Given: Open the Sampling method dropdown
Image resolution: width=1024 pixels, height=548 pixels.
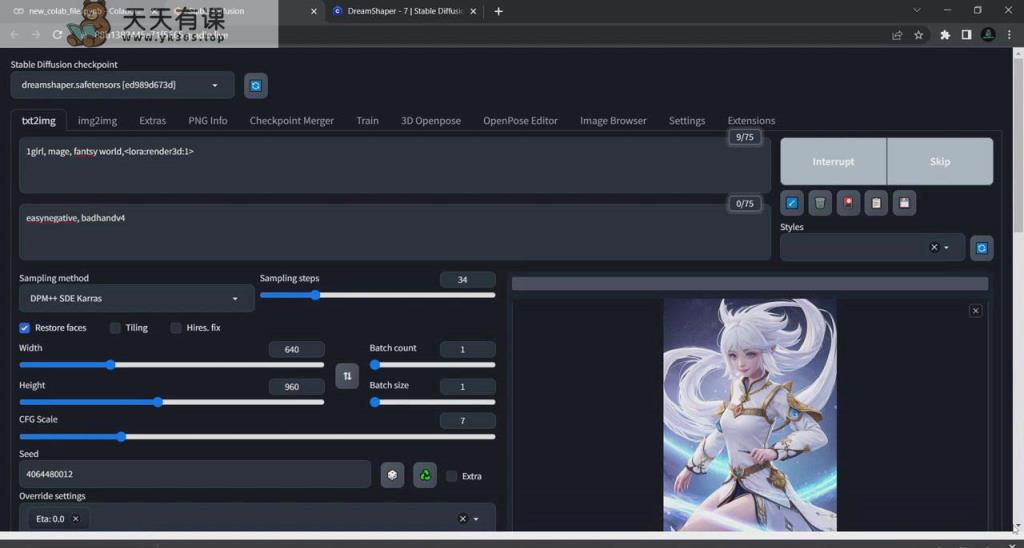Looking at the screenshot, I should pos(136,298).
